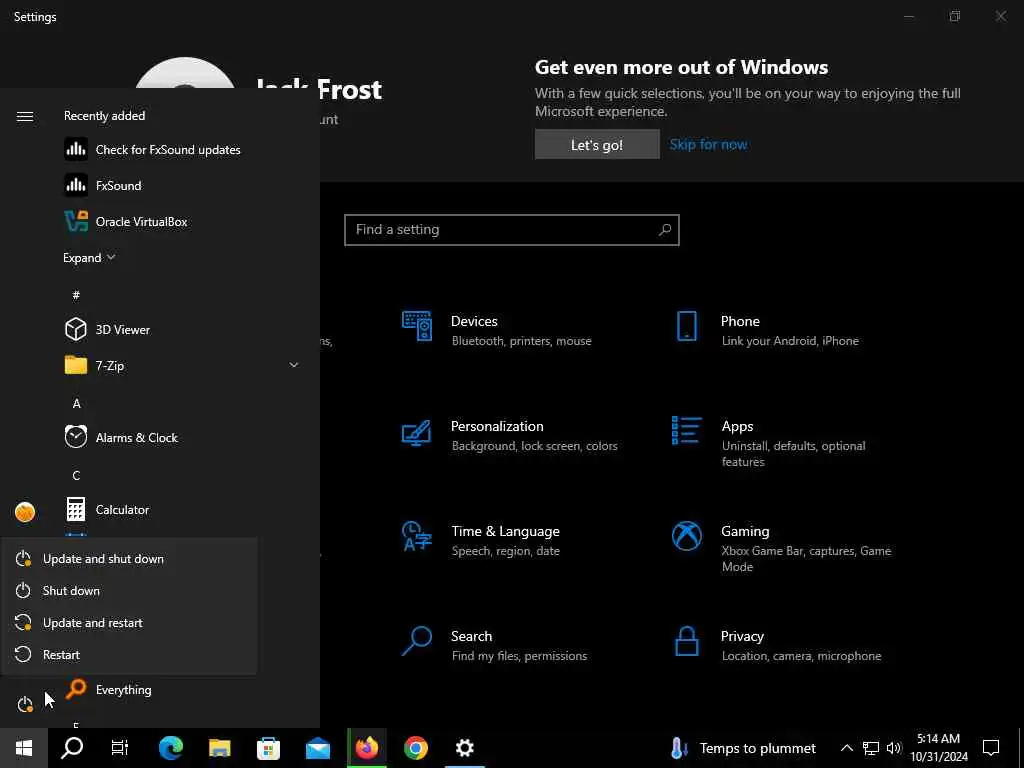This screenshot has height=768, width=1024.
Task: Open taskbar Search
Action: (72, 748)
